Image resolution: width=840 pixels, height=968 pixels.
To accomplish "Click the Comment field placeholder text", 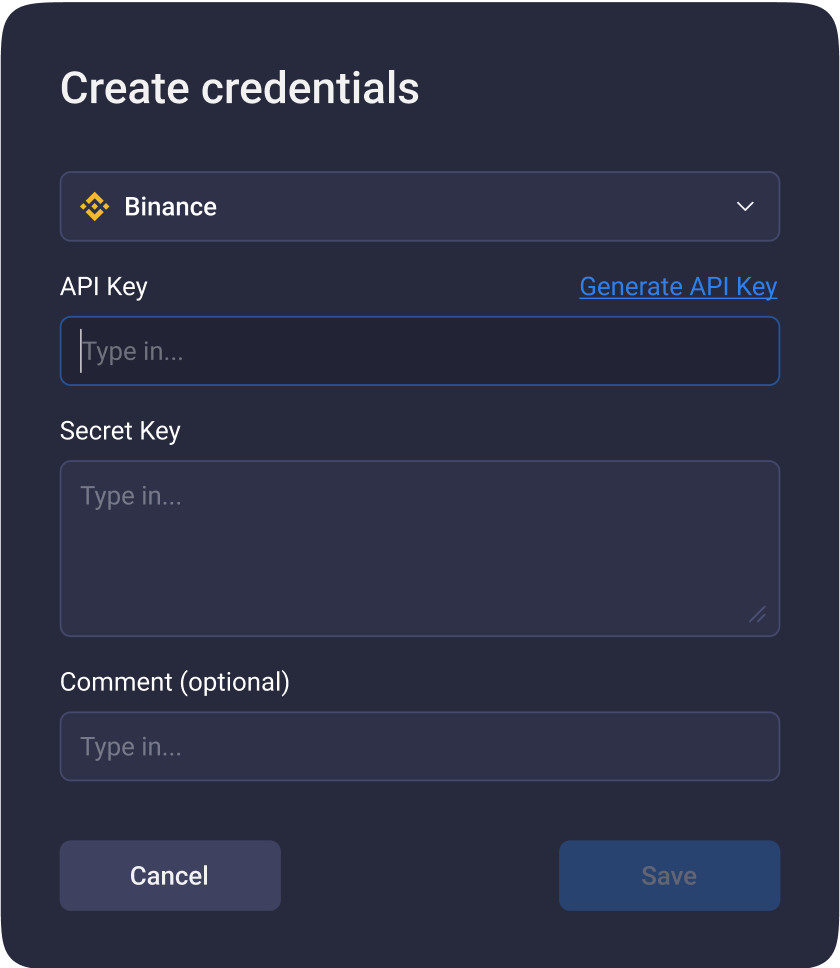I will 131,747.
